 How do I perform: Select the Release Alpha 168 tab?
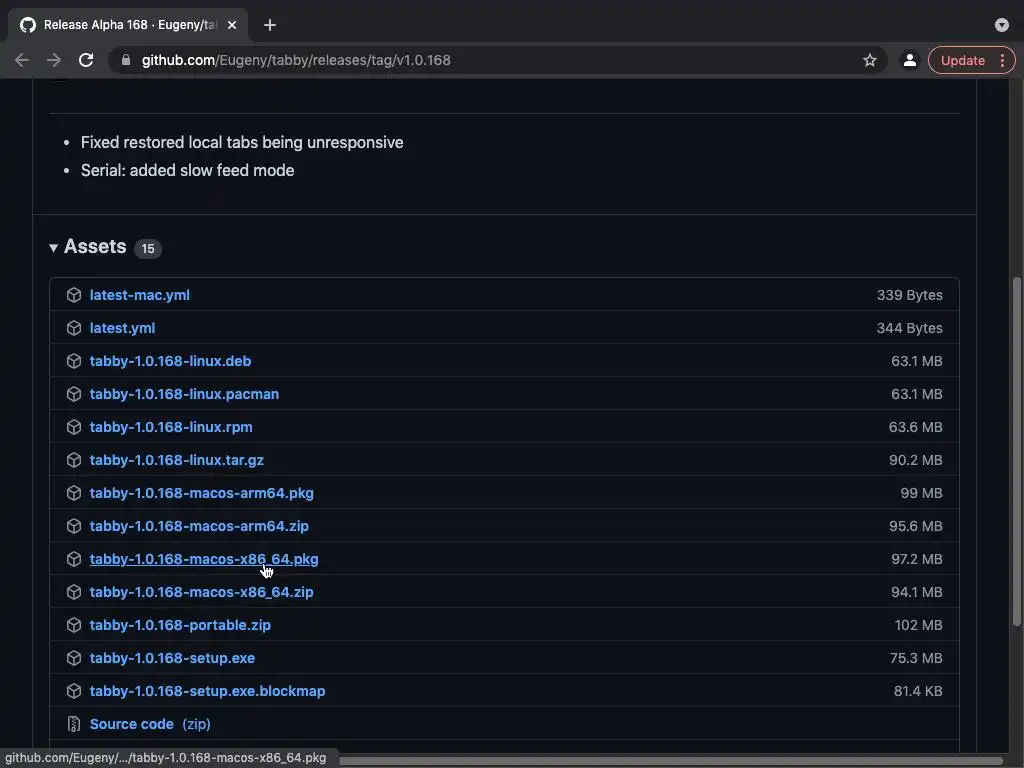tap(127, 25)
